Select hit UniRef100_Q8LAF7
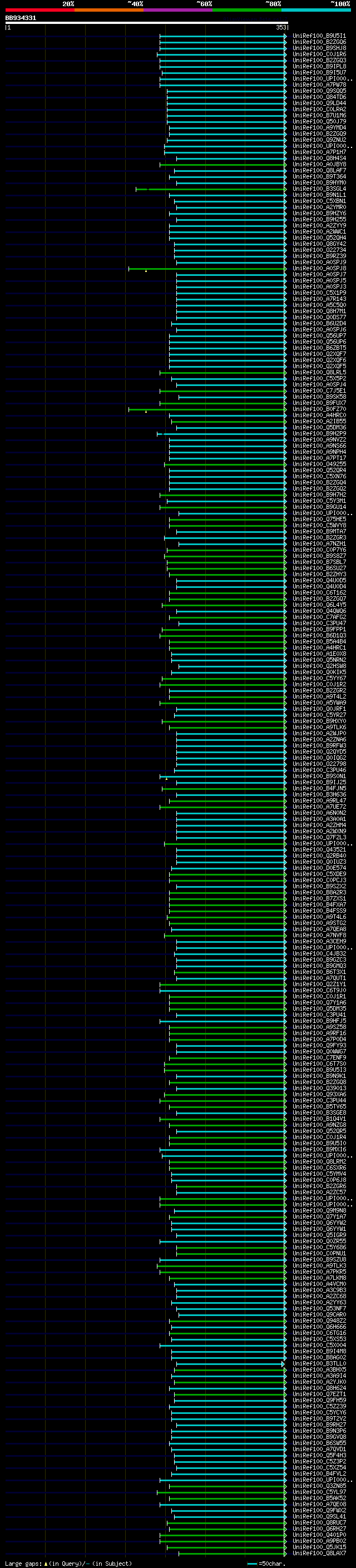The height and width of the screenshot is (1568, 356). click(x=319, y=170)
